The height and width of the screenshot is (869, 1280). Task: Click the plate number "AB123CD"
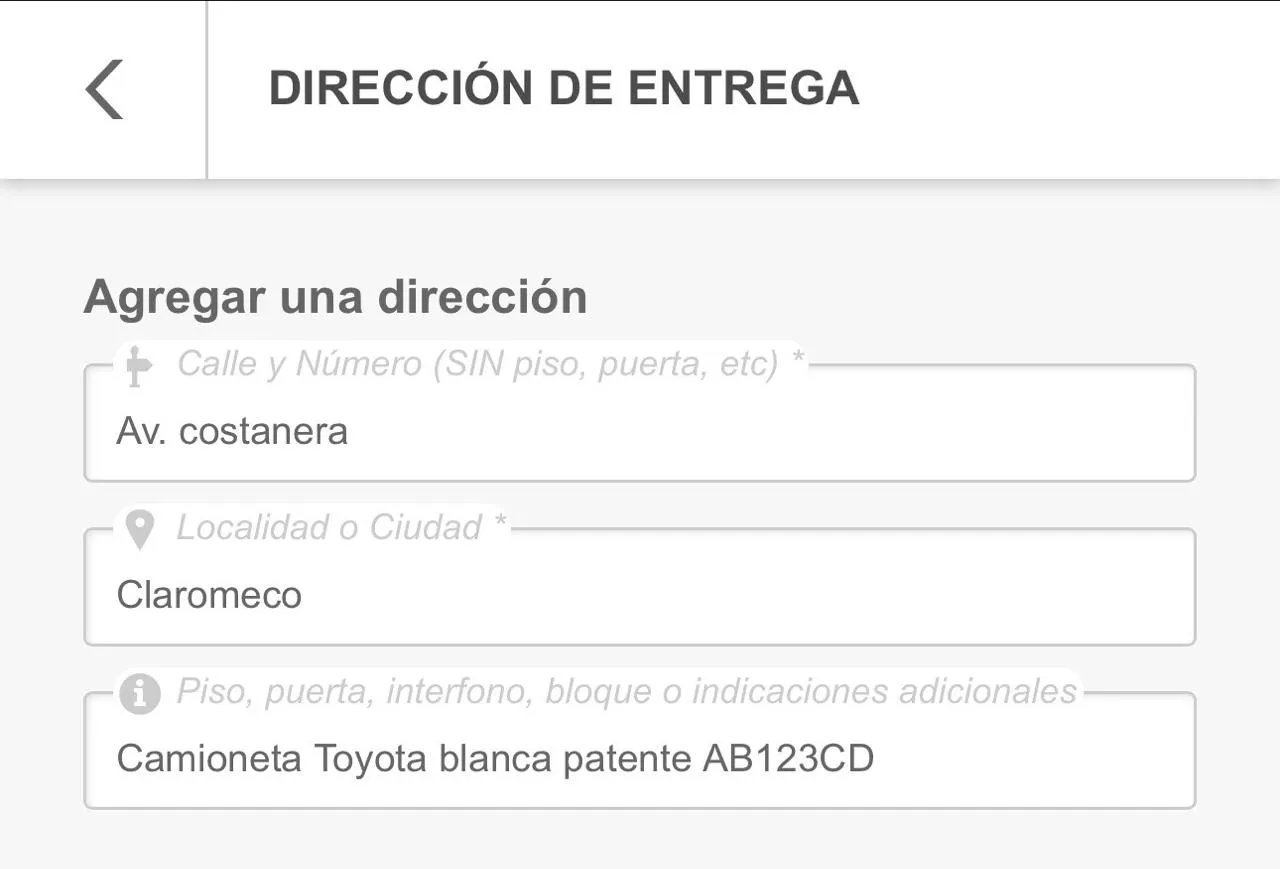pyautogui.click(x=788, y=760)
